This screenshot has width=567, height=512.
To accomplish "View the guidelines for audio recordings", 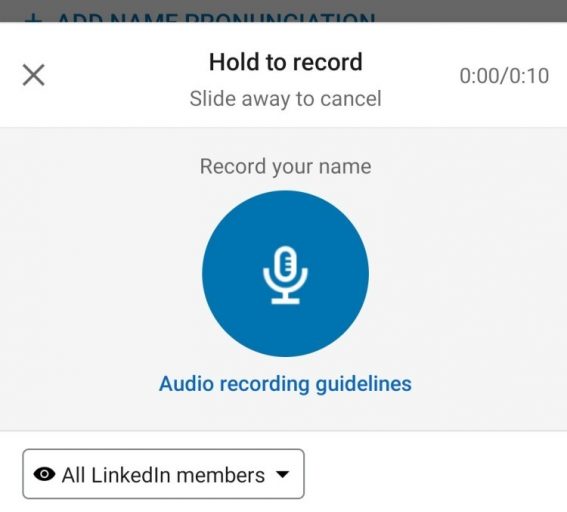I will (285, 384).
